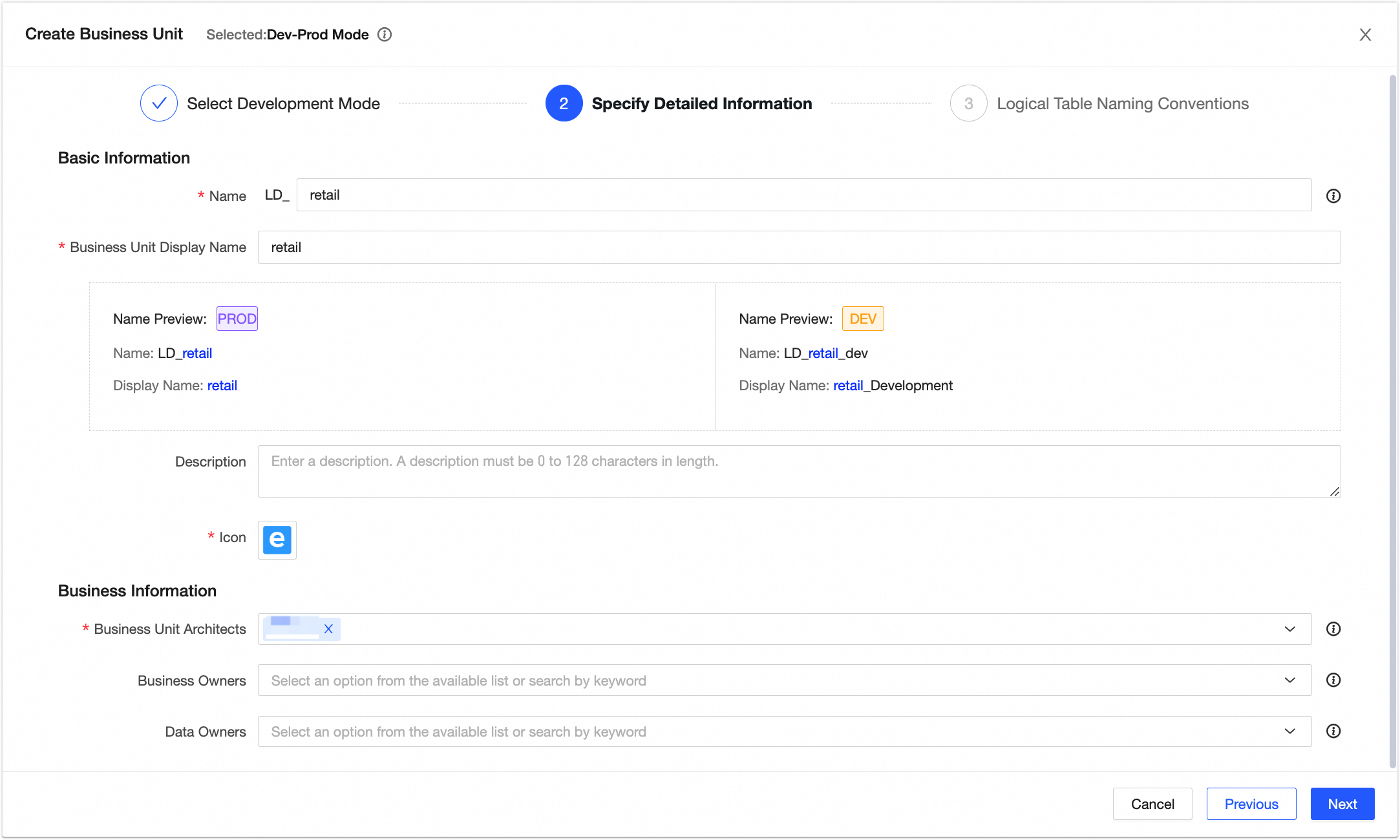Click the Next button
The width and height of the screenshot is (1400, 840).
(x=1342, y=804)
